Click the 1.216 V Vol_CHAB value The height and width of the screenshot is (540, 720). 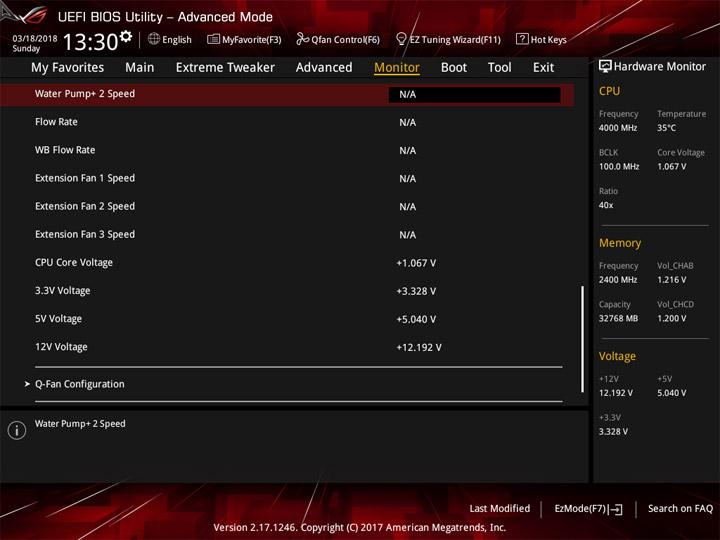click(x=671, y=280)
